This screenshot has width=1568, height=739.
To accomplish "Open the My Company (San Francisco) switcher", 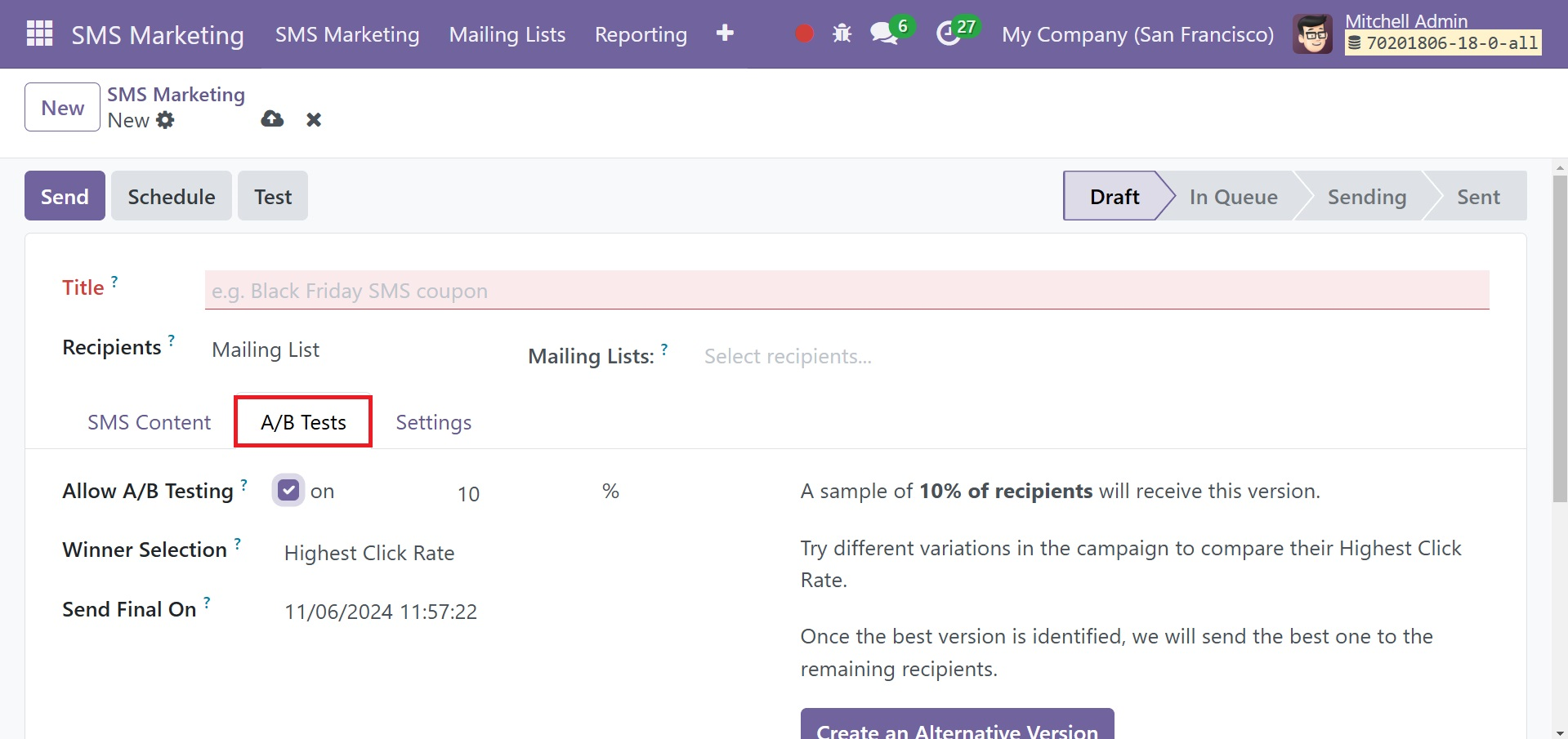I will point(1137,34).
